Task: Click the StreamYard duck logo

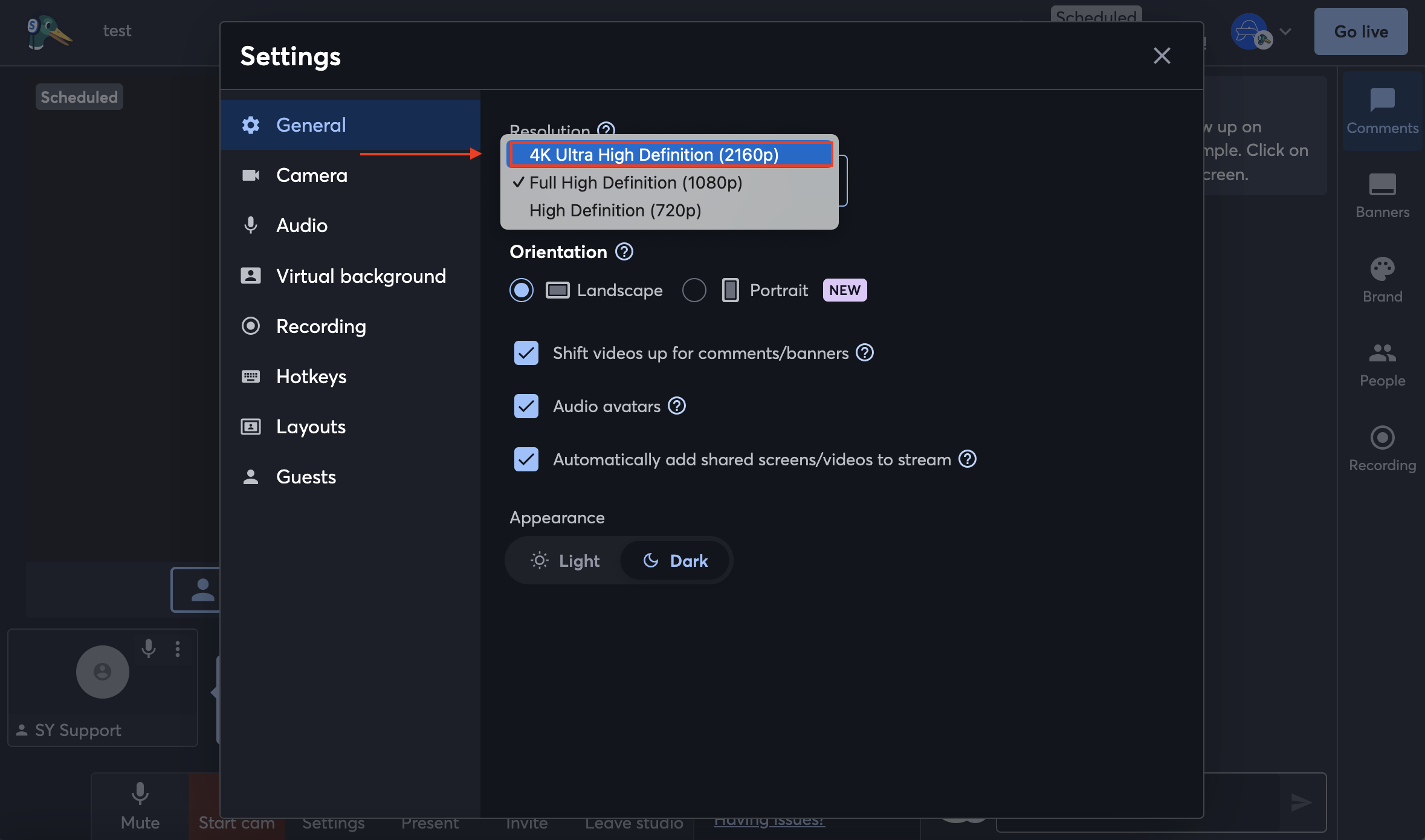Action: (48, 31)
